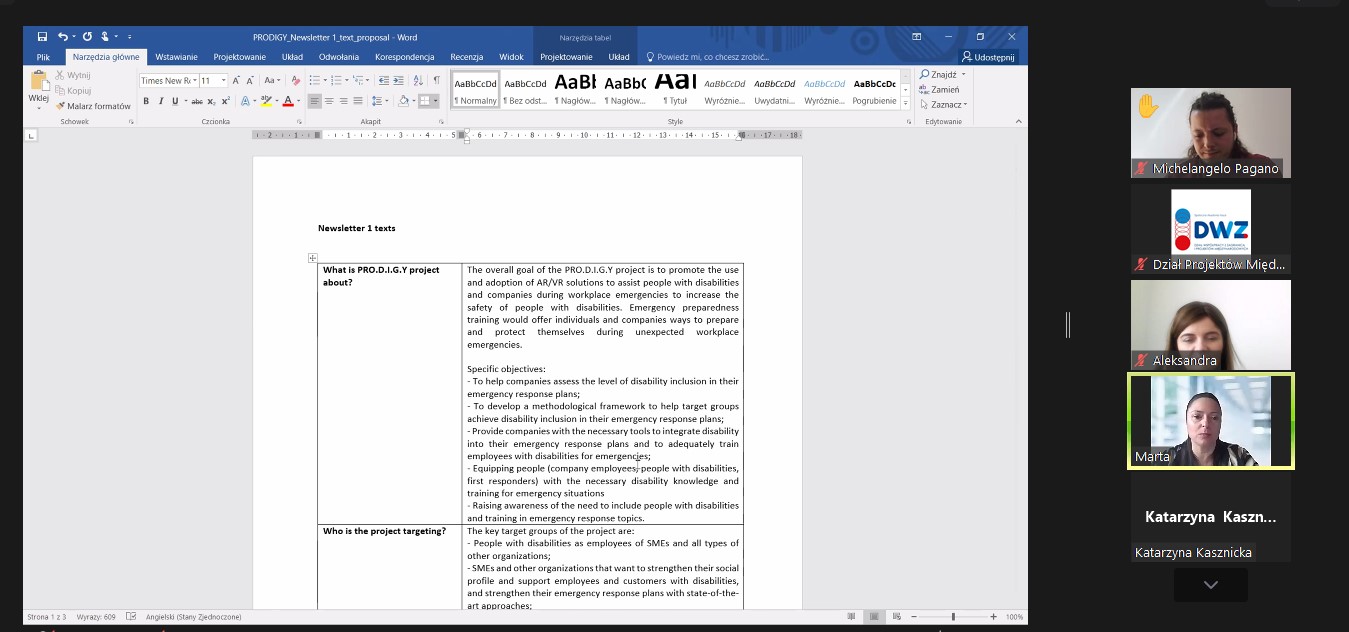Apply the Pogrubienie style
The width and height of the screenshot is (1349, 632).
[874, 89]
